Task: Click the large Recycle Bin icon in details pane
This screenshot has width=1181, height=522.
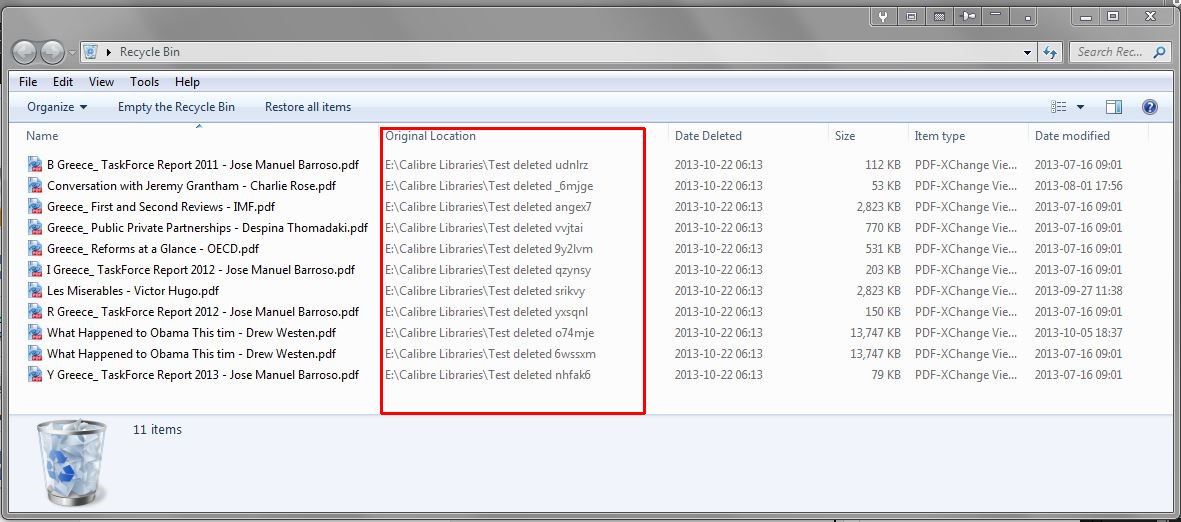Action: pos(72,461)
